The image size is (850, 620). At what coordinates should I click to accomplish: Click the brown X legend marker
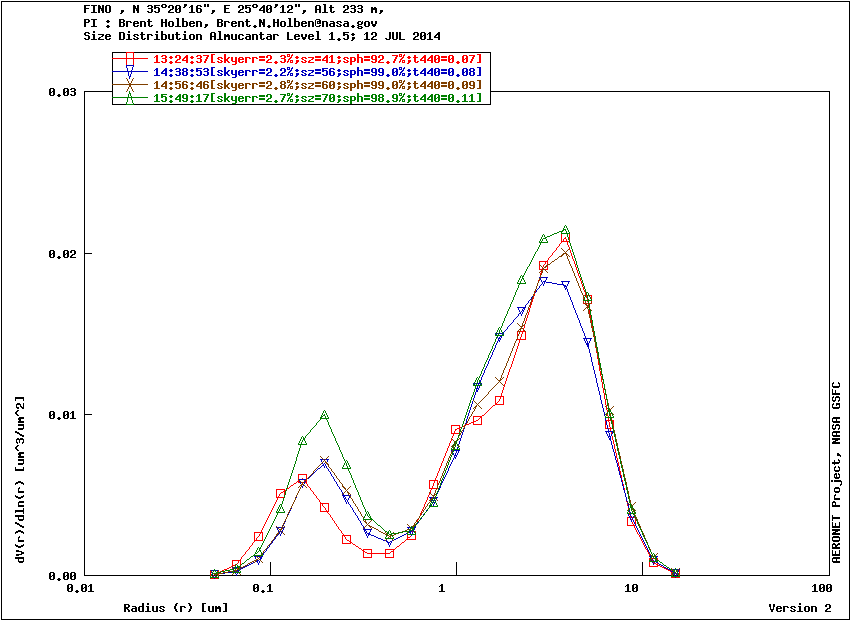pos(131,85)
